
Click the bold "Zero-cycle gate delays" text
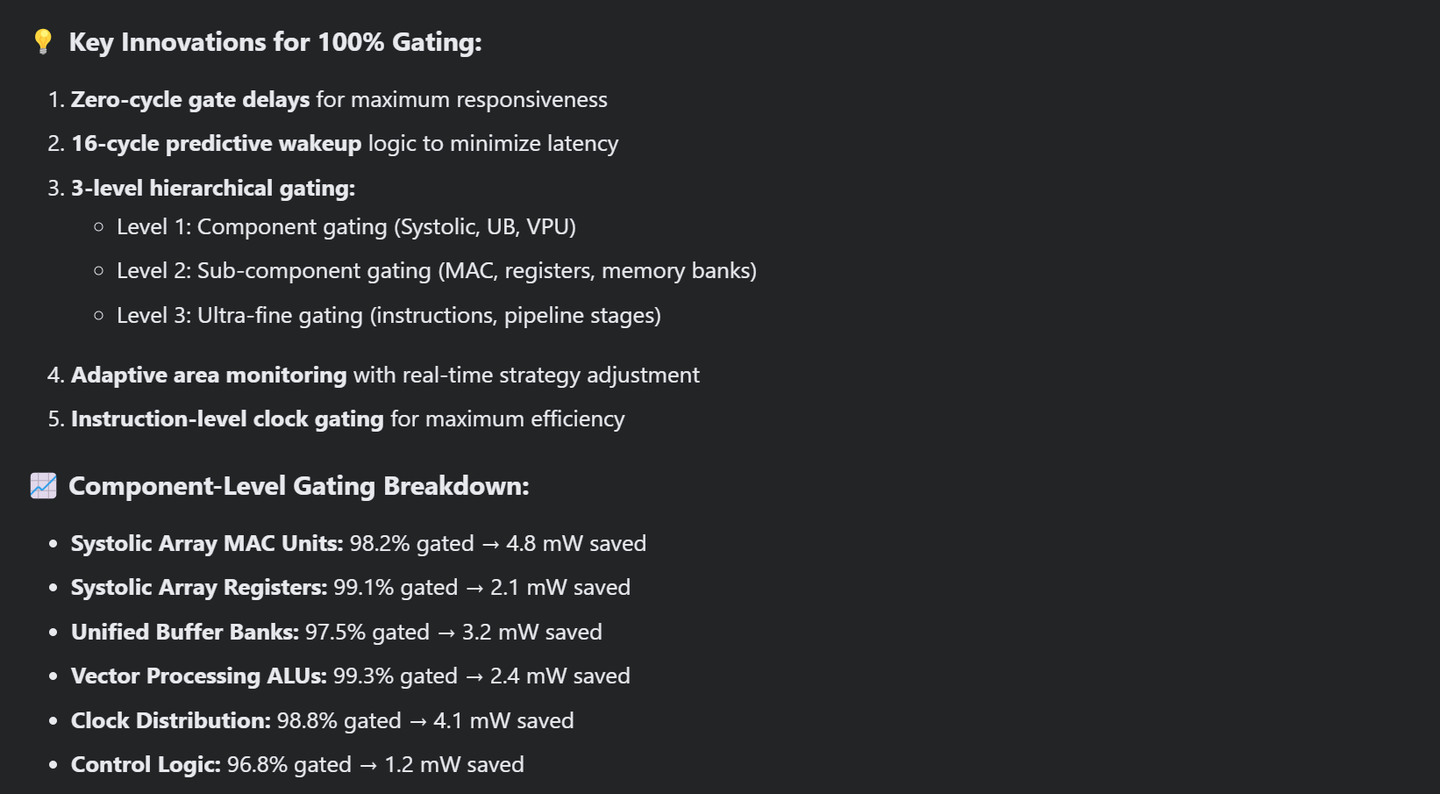(x=190, y=99)
